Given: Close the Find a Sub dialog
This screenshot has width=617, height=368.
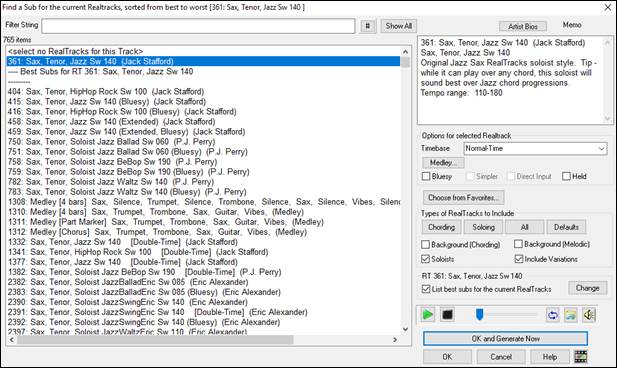Looking at the screenshot, I should [608, 7].
